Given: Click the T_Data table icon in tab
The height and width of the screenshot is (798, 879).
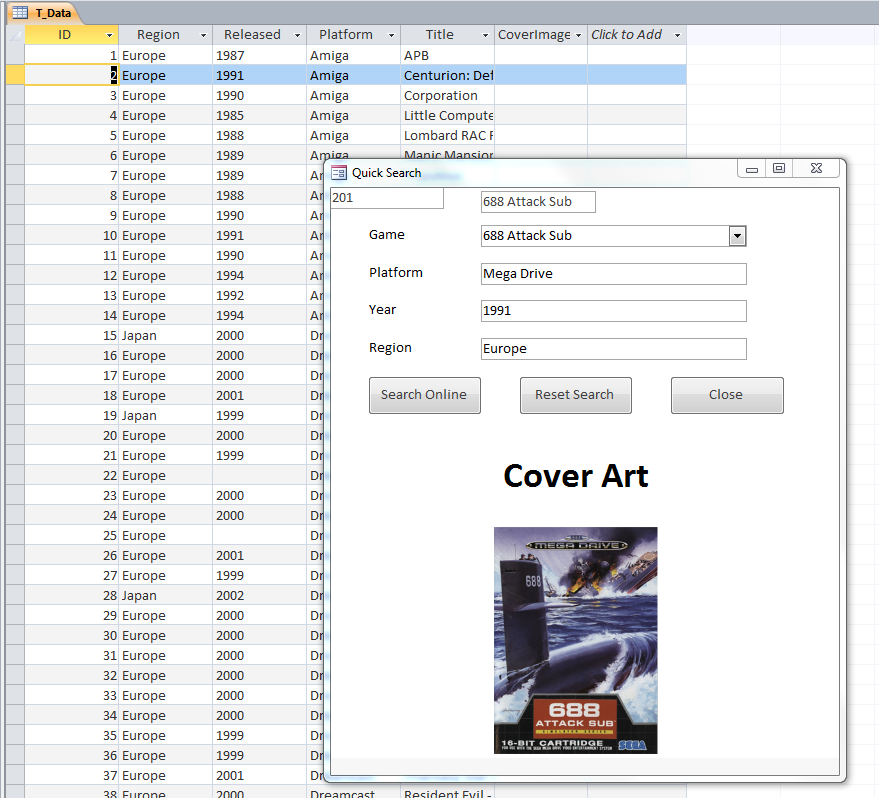Looking at the screenshot, I should pos(20,12).
